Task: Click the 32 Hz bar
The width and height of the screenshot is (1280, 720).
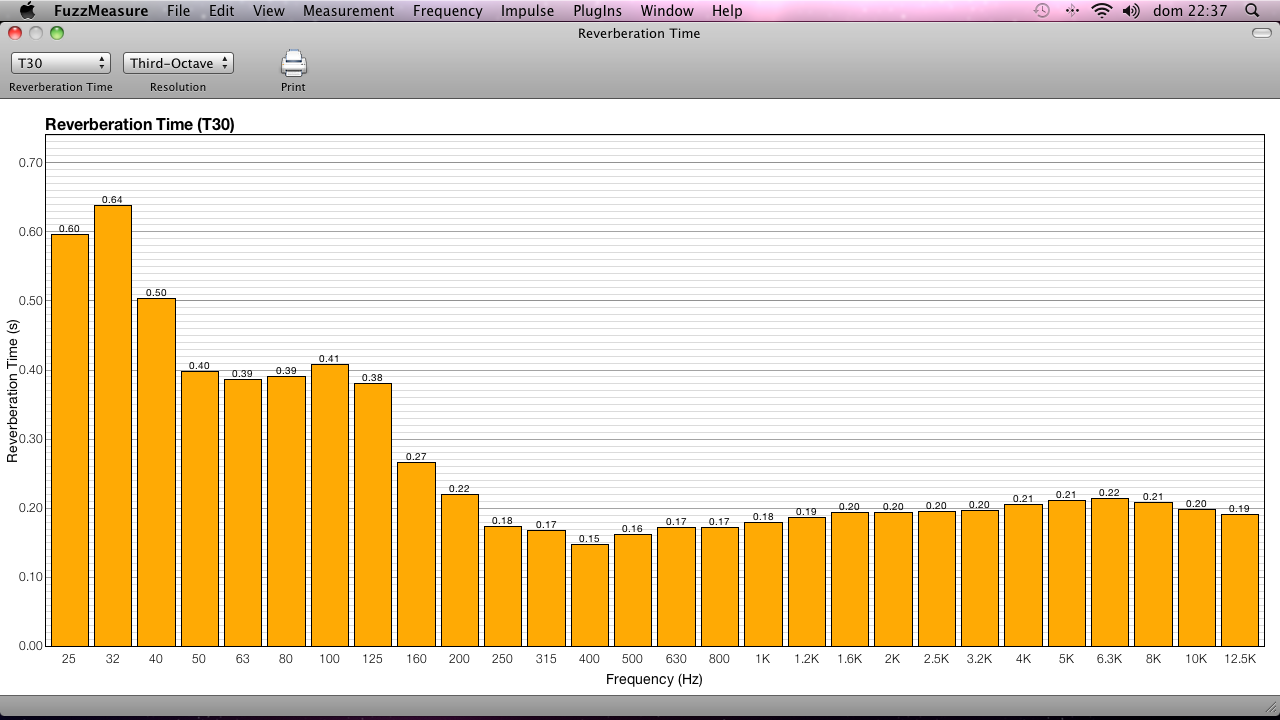Action: [x=113, y=425]
